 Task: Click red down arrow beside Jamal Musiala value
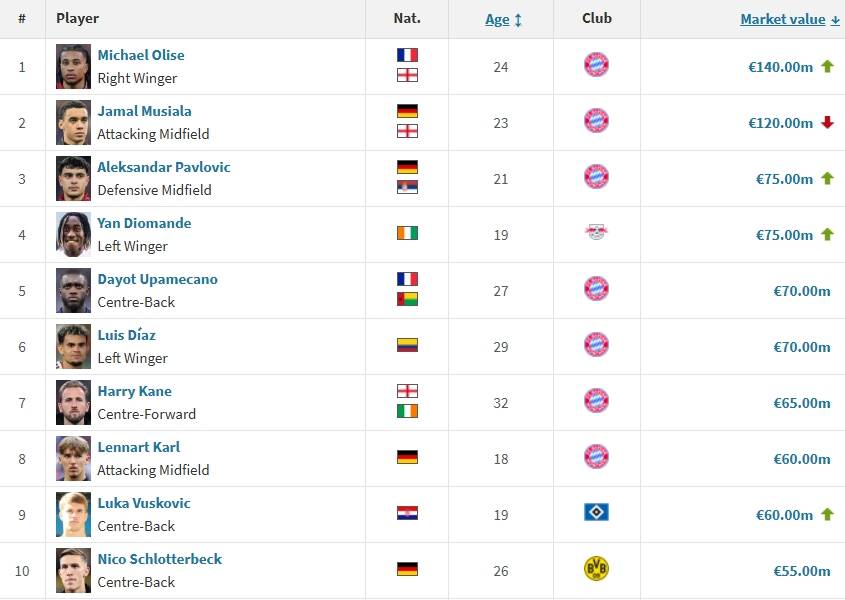(827, 123)
